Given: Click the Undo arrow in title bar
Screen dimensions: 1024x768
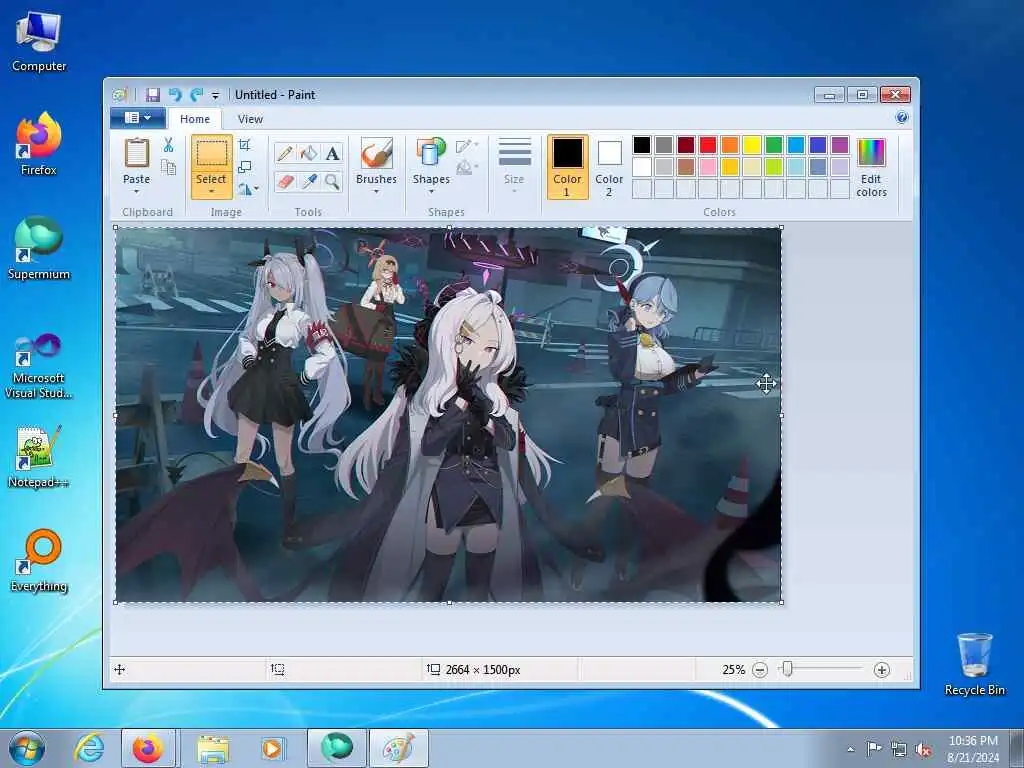Looking at the screenshot, I should click(x=174, y=95).
